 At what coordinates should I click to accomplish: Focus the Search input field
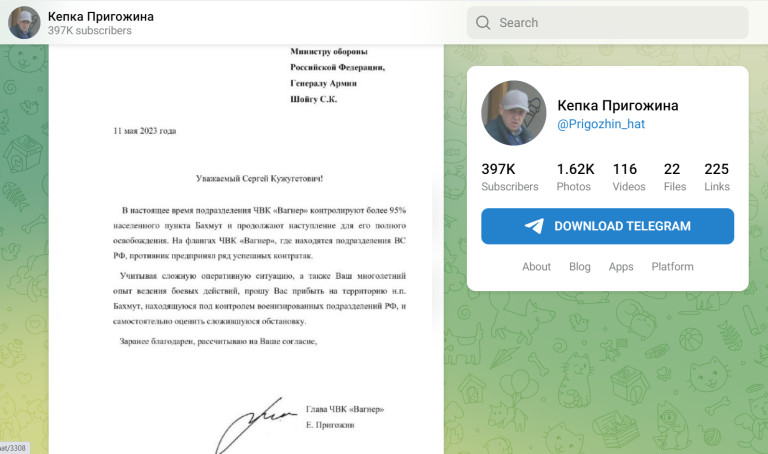(x=607, y=23)
